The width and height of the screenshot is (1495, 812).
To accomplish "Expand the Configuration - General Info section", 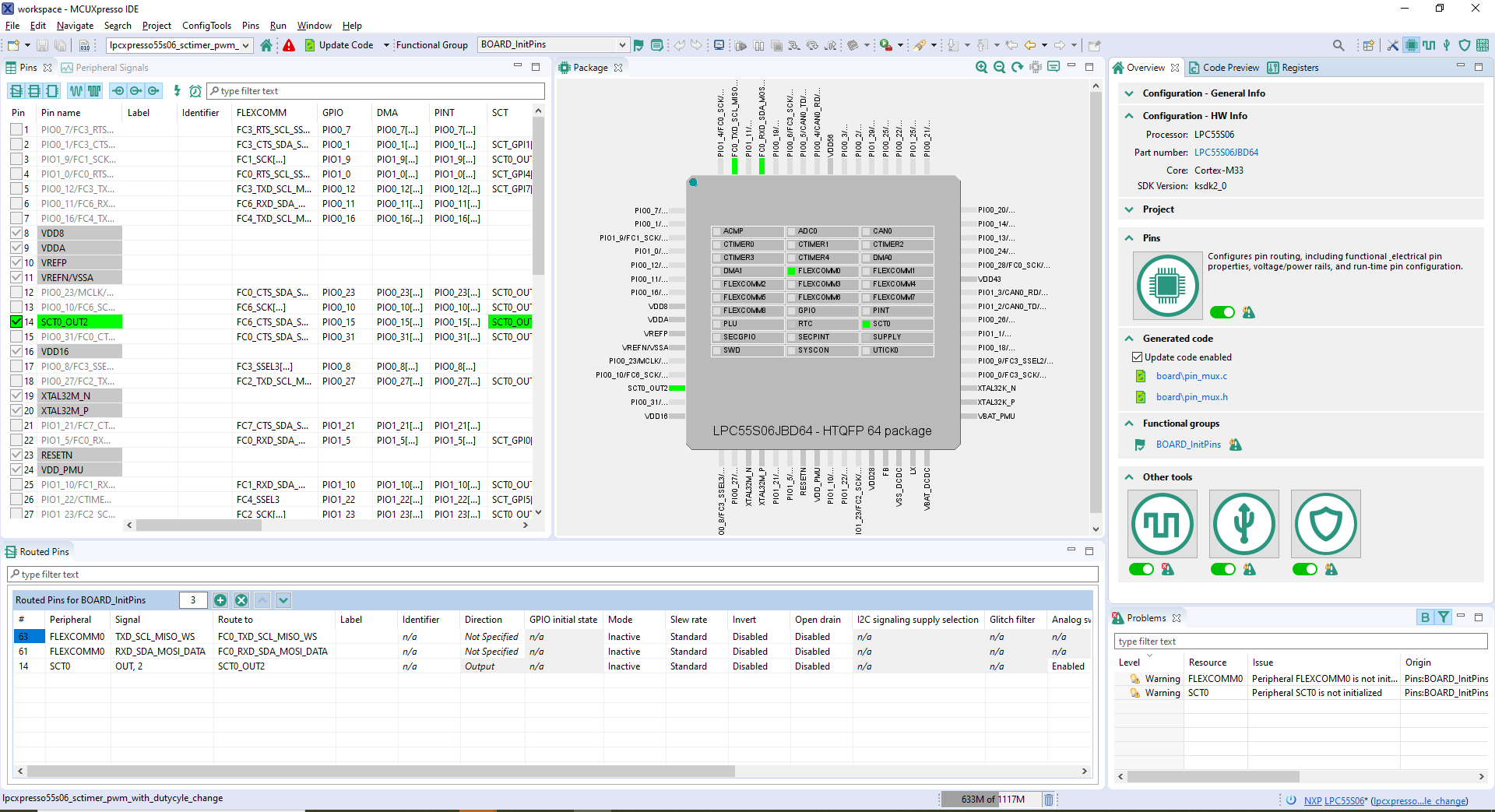I will [1130, 93].
